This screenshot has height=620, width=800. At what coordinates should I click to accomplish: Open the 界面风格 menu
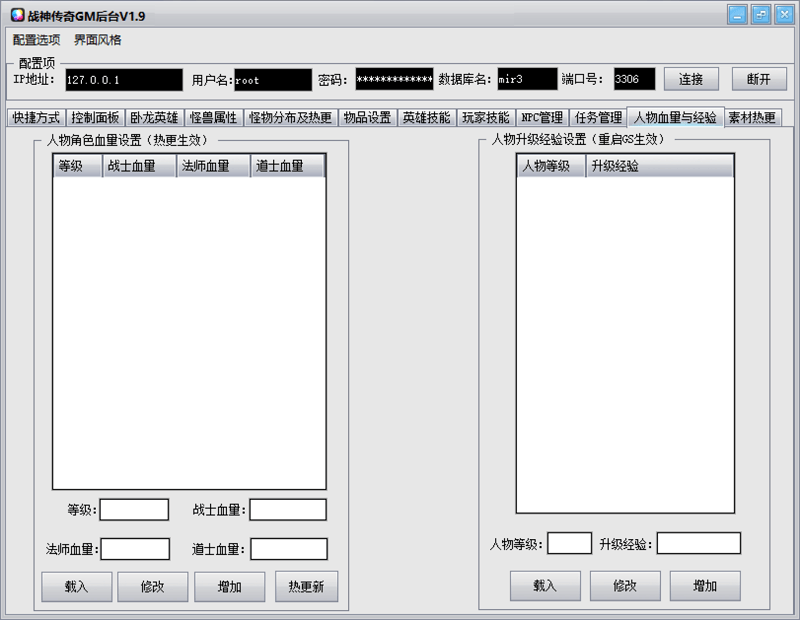[x=99, y=40]
